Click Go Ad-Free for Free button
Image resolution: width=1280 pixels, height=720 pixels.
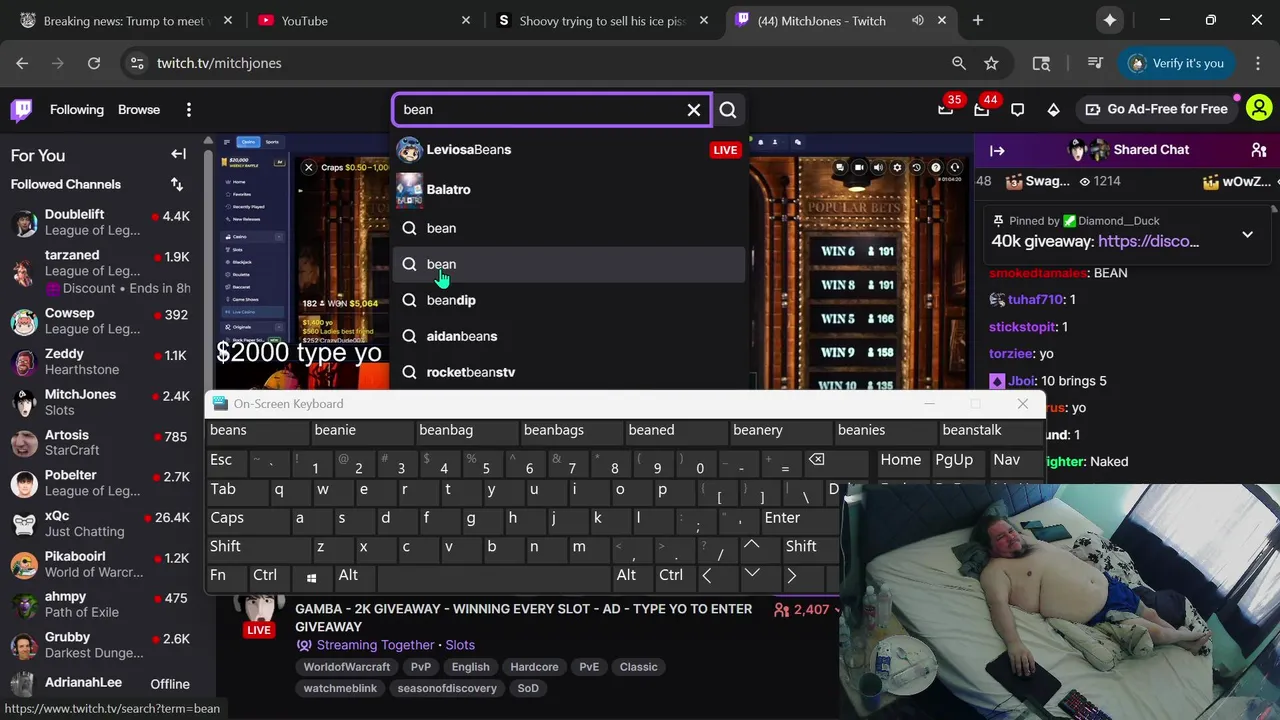[1156, 109]
